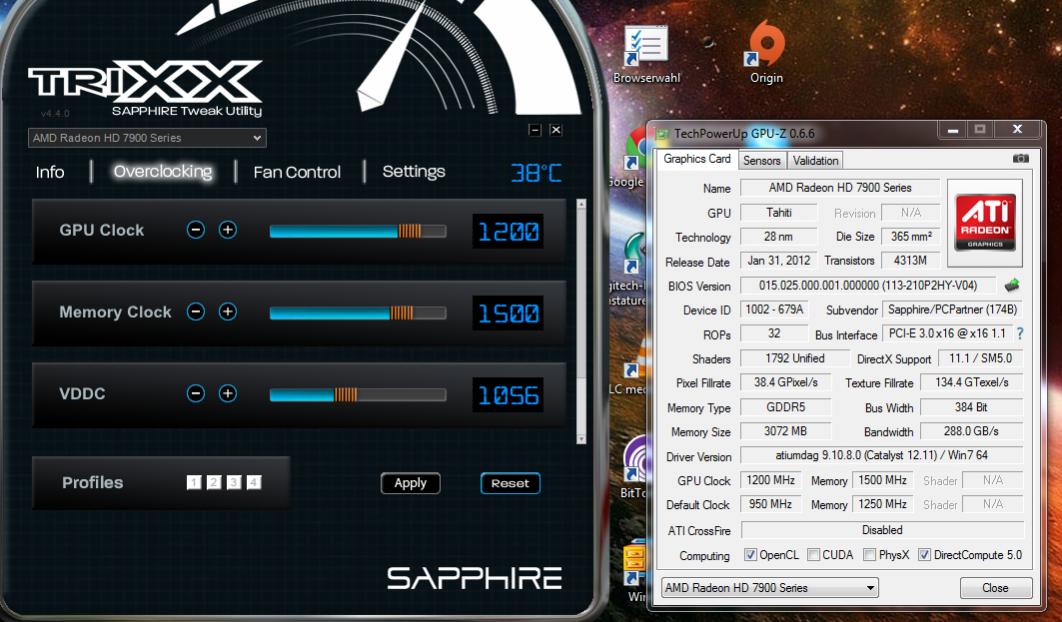Open the Fan Control tab
The width and height of the screenshot is (1062, 622).
(x=297, y=172)
